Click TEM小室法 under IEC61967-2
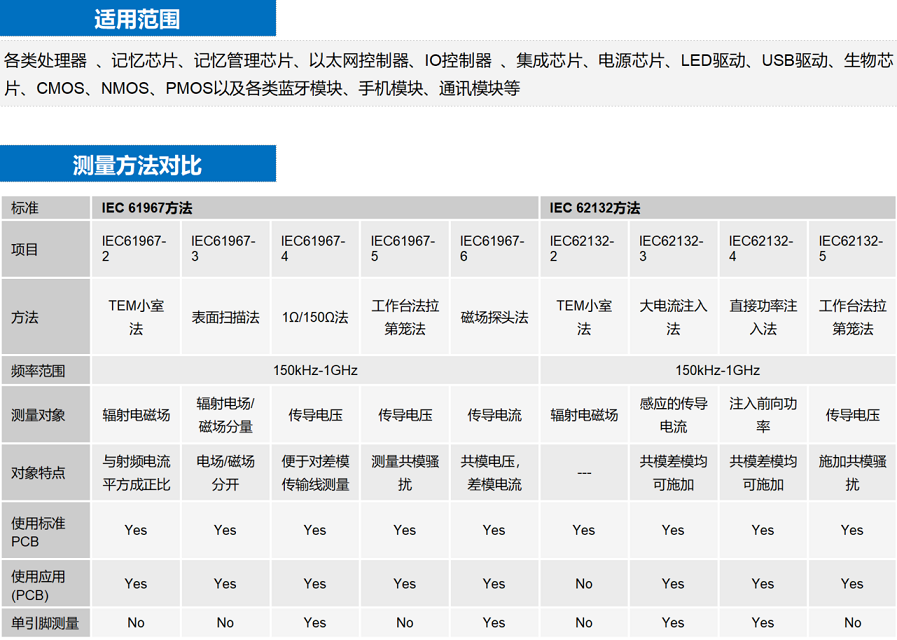This screenshot has width=897, height=640. [x=136, y=316]
